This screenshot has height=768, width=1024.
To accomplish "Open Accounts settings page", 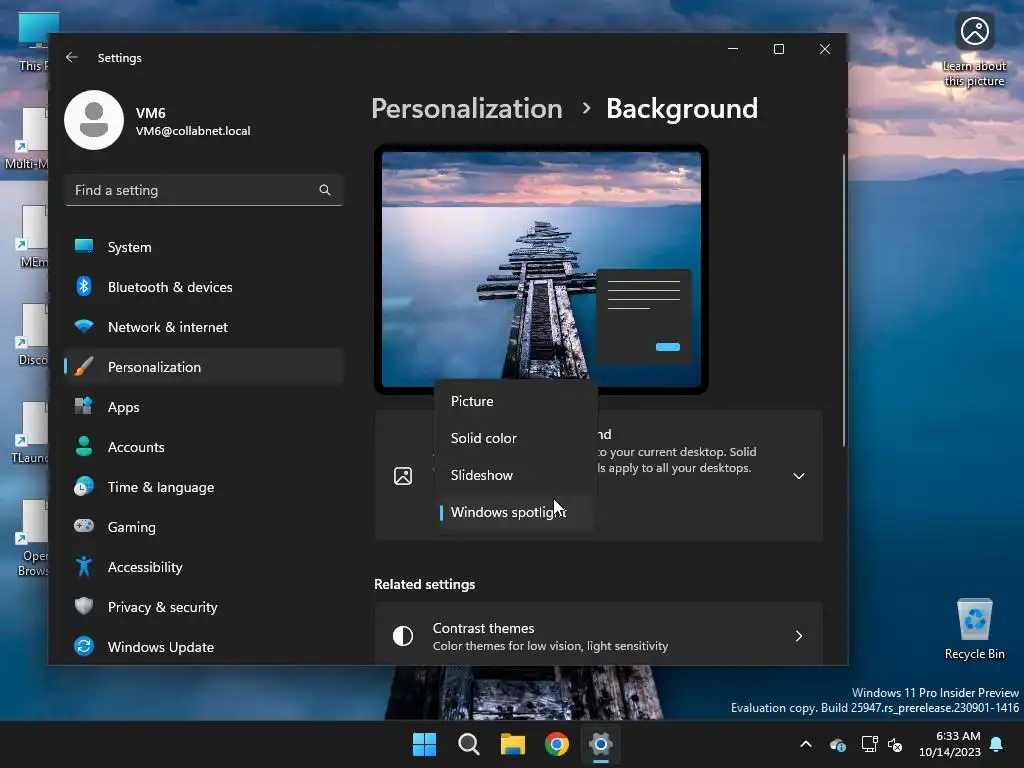I will 204,447.
